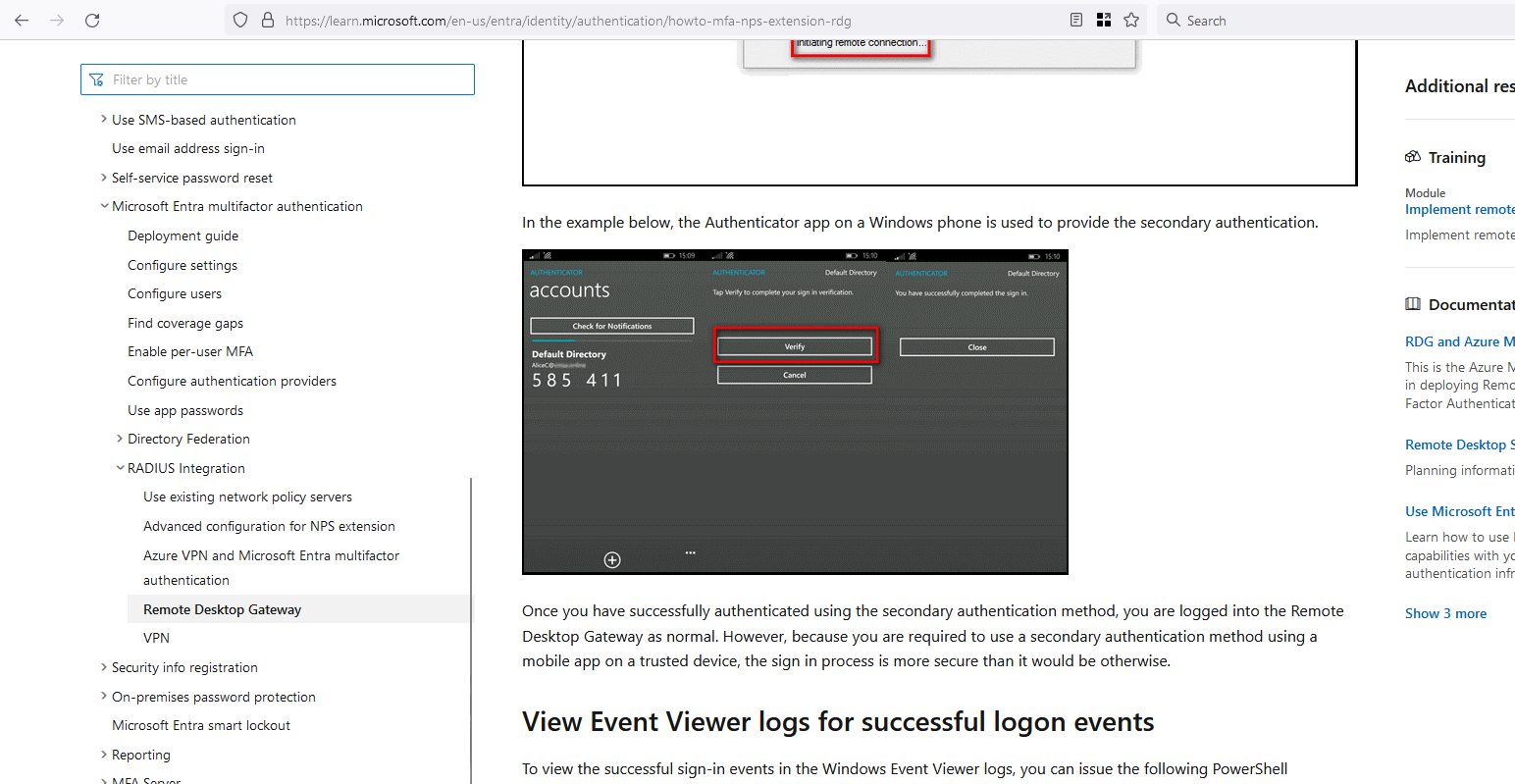
Task: Go back with the browser back arrow
Action: [x=22, y=20]
